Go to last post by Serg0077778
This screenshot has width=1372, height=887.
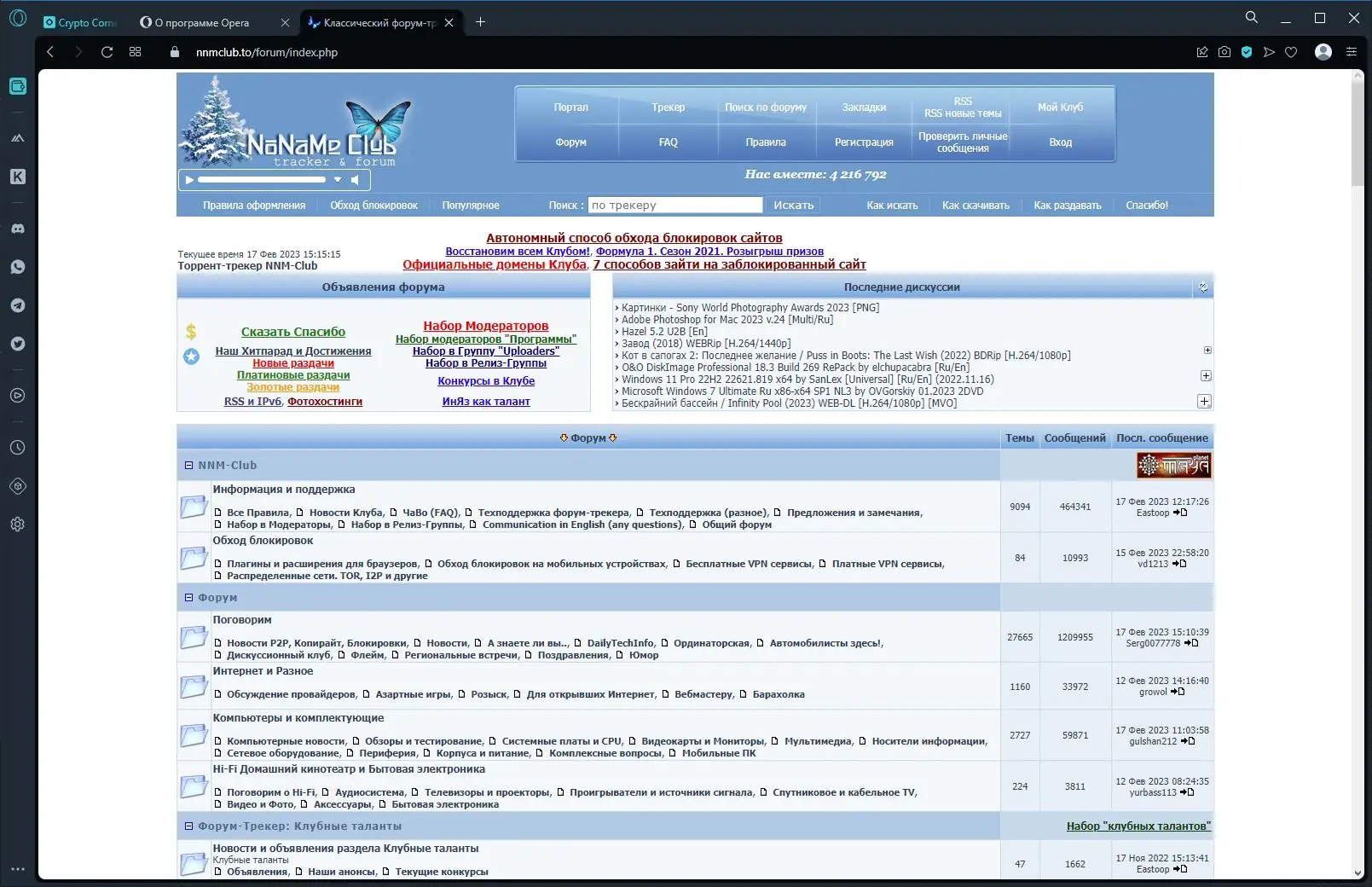pyautogui.click(x=1191, y=643)
